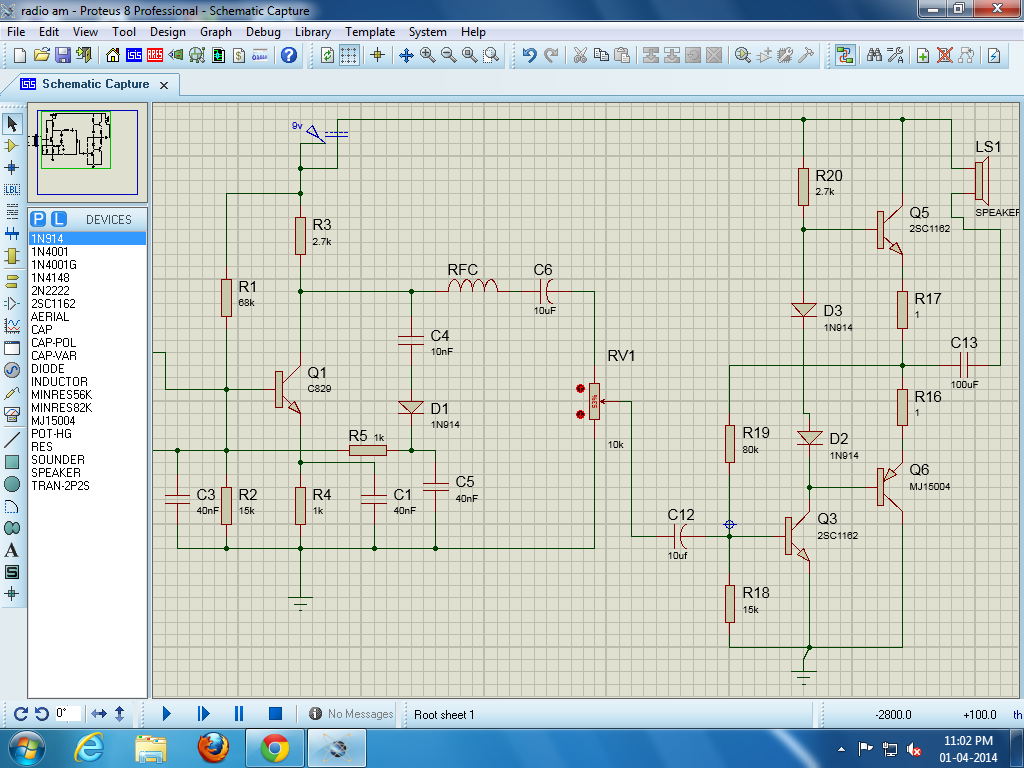1024x768 pixels.
Task: Select 2N2222 in the devices list
Action: coord(49,290)
